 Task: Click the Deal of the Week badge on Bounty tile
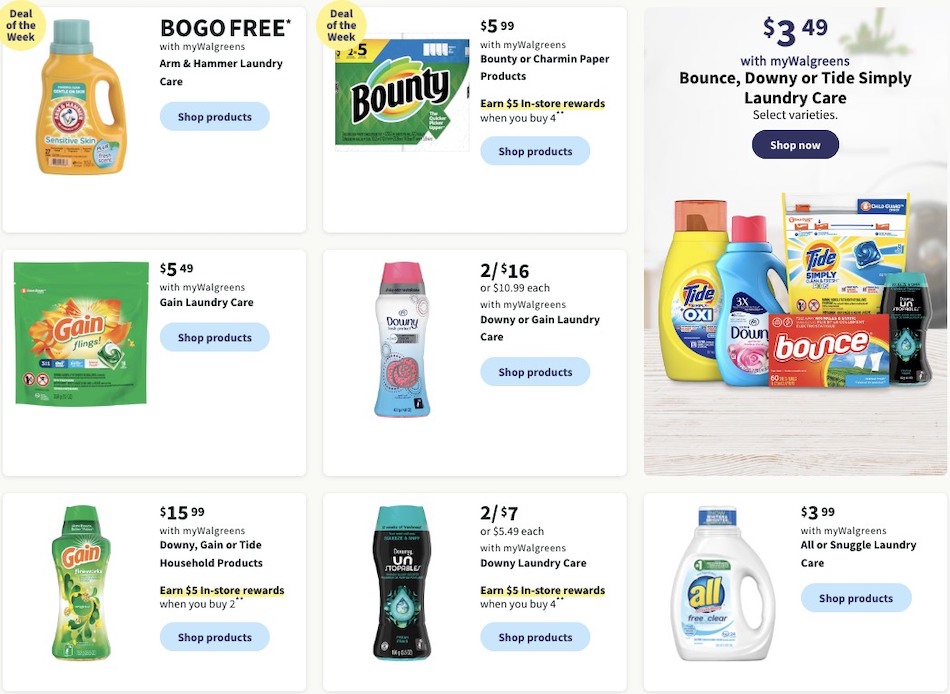[343, 26]
